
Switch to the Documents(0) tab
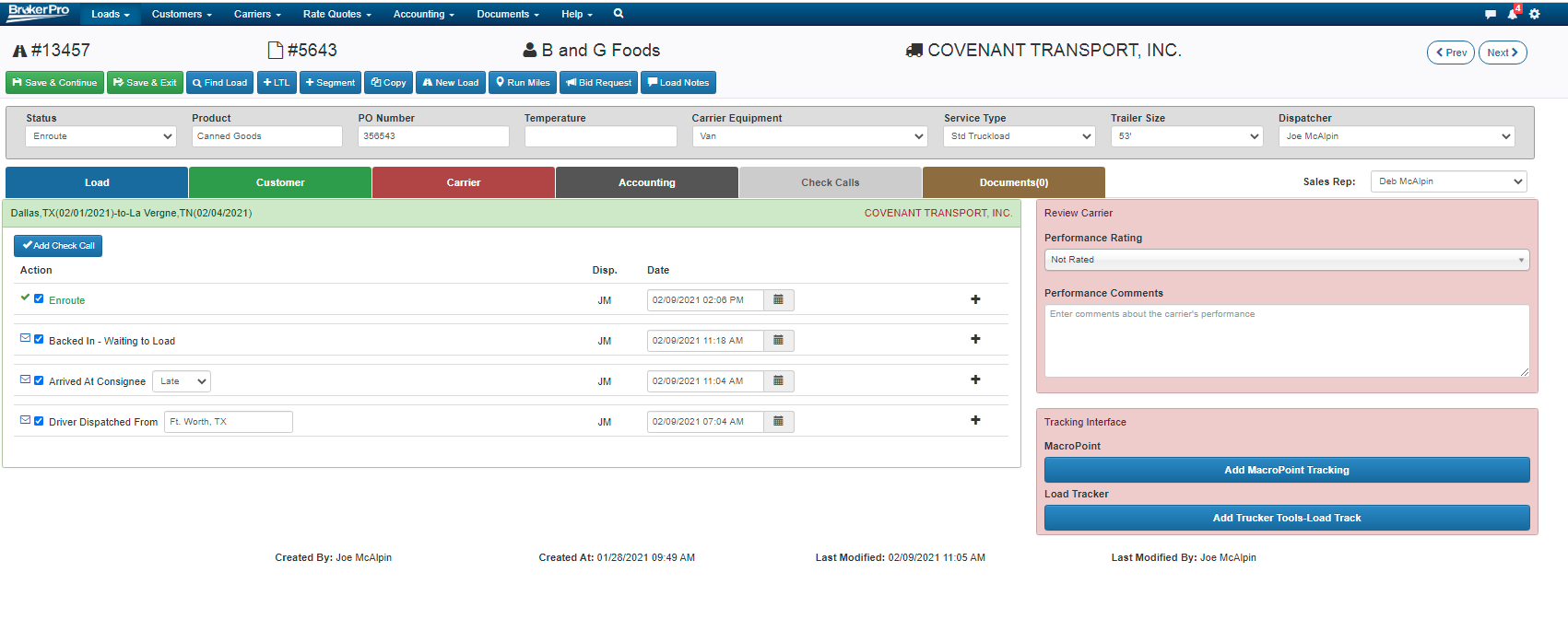(x=1014, y=182)
